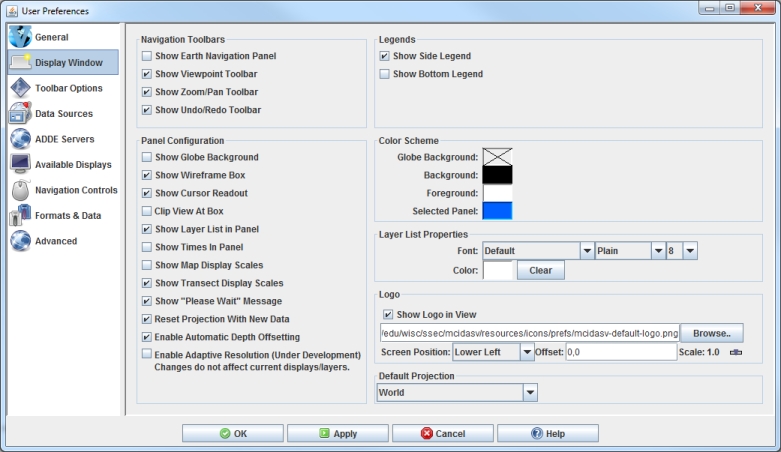This screenshot has height=452, width=781.
Task: Click the Formats & Data icon
Action: point(20,215)
